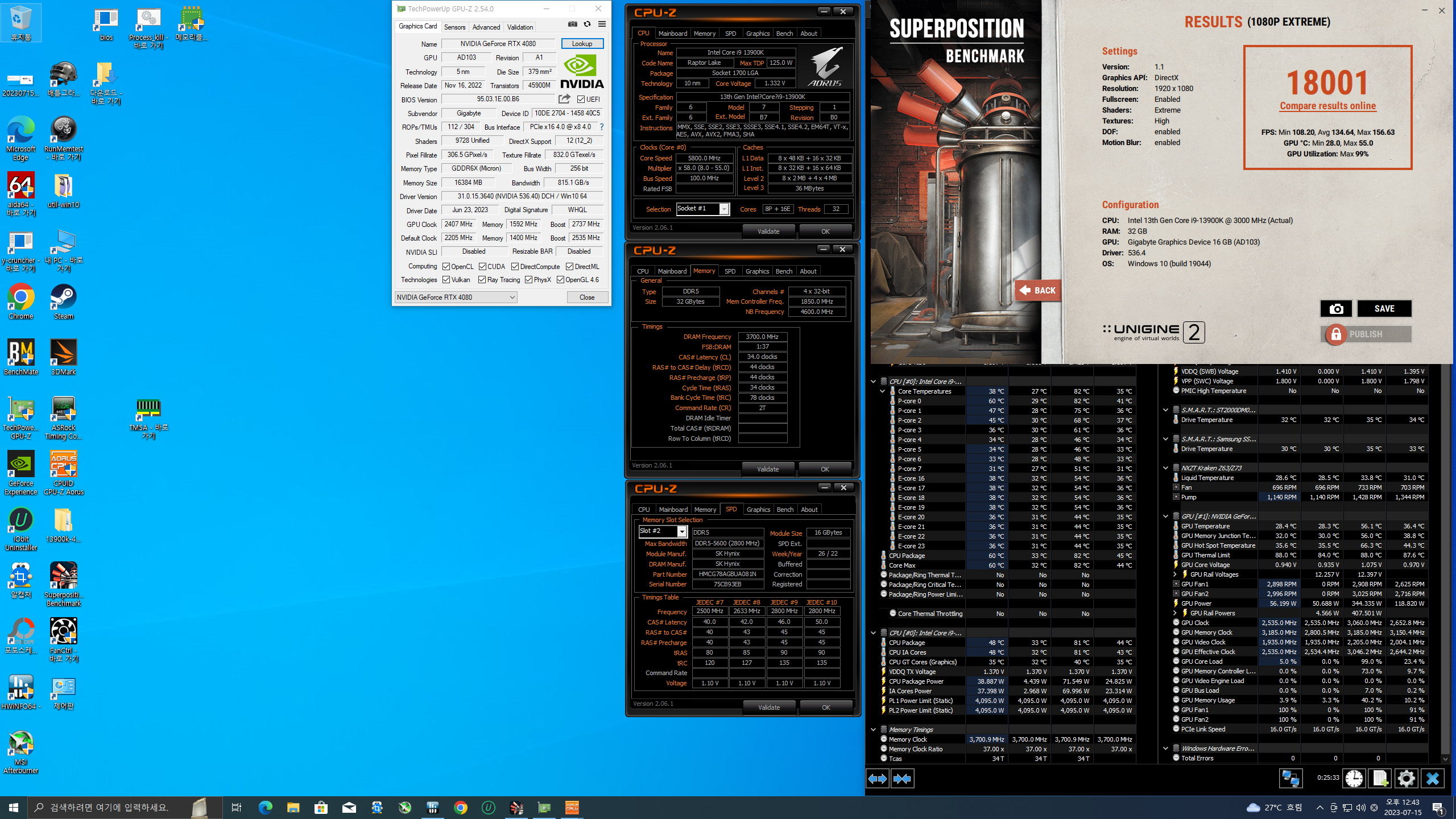Open File Explorer from taskbar

tap(293, 807)
